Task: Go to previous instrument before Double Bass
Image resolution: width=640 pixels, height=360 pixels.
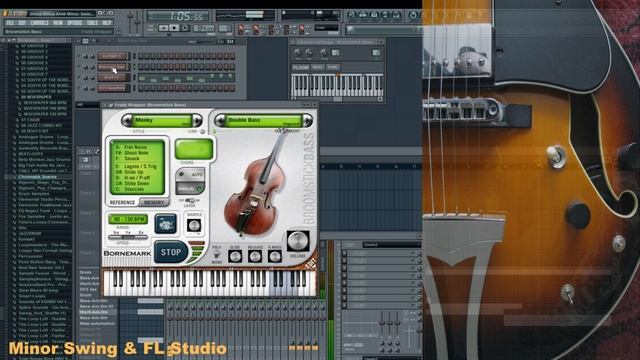Action: pos(220,120)
